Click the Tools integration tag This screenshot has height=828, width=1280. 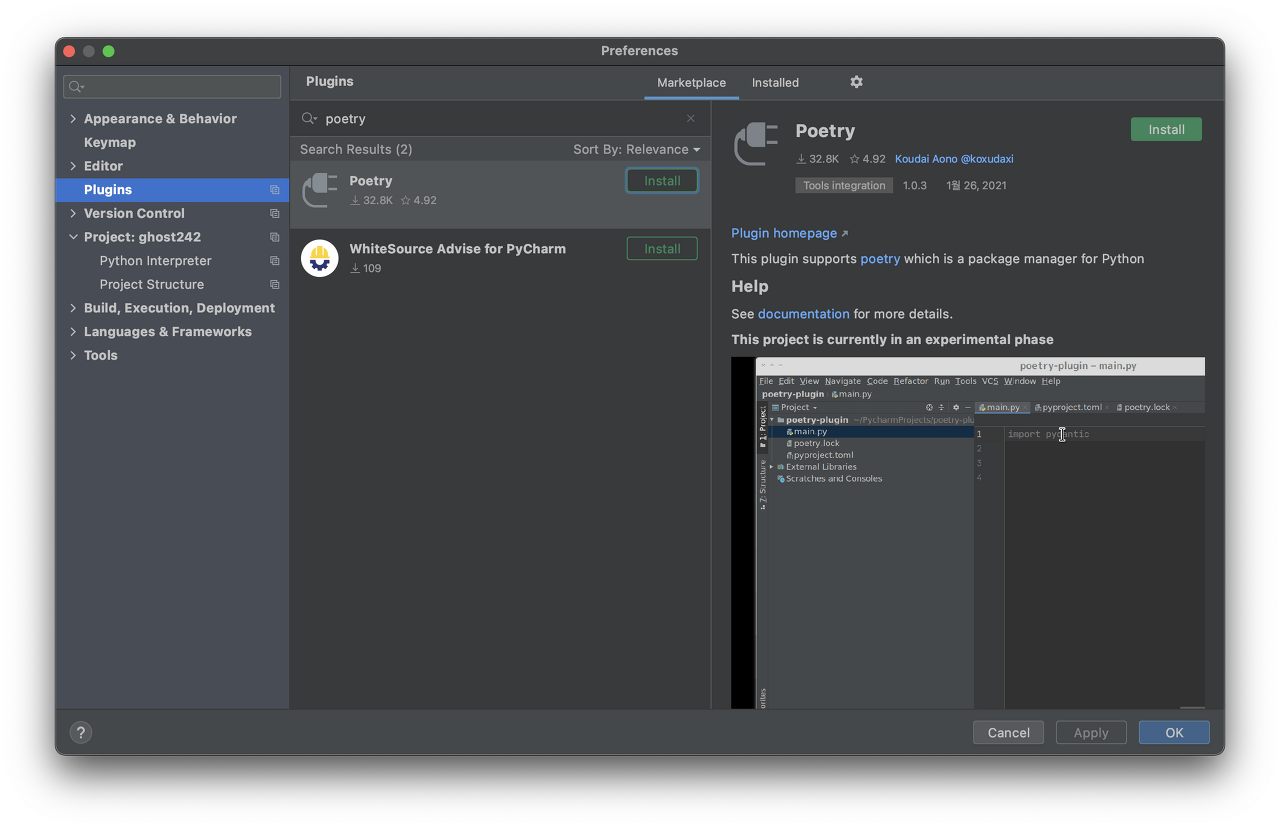point(844,185)
